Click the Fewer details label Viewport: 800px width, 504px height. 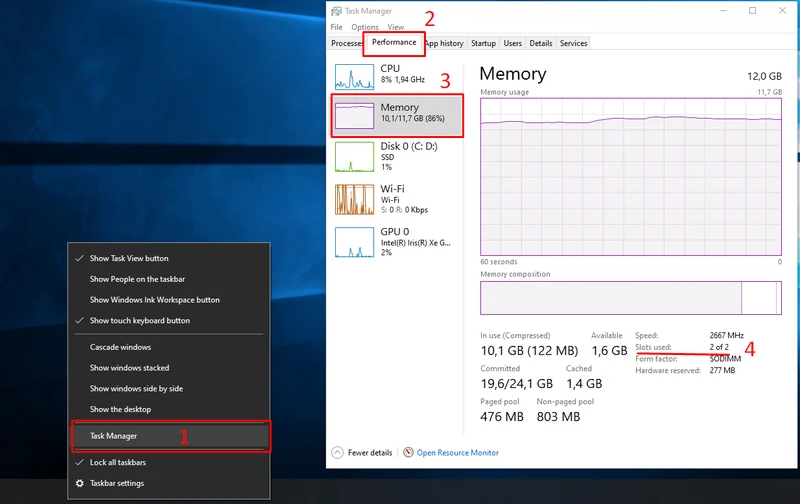370,452
